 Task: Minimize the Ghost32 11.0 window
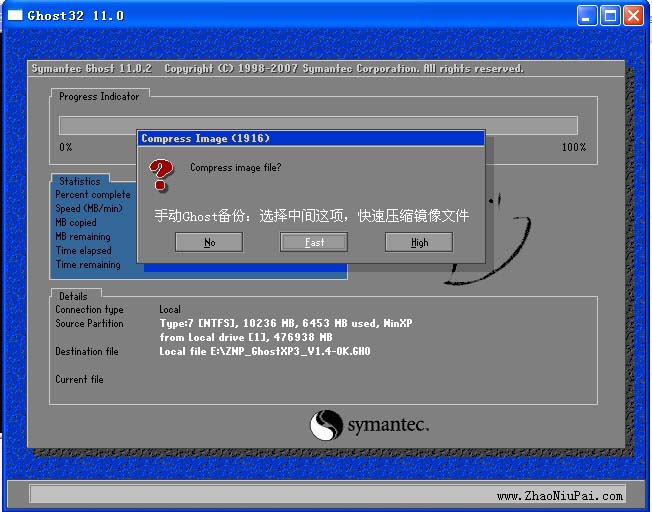[587, 16]
